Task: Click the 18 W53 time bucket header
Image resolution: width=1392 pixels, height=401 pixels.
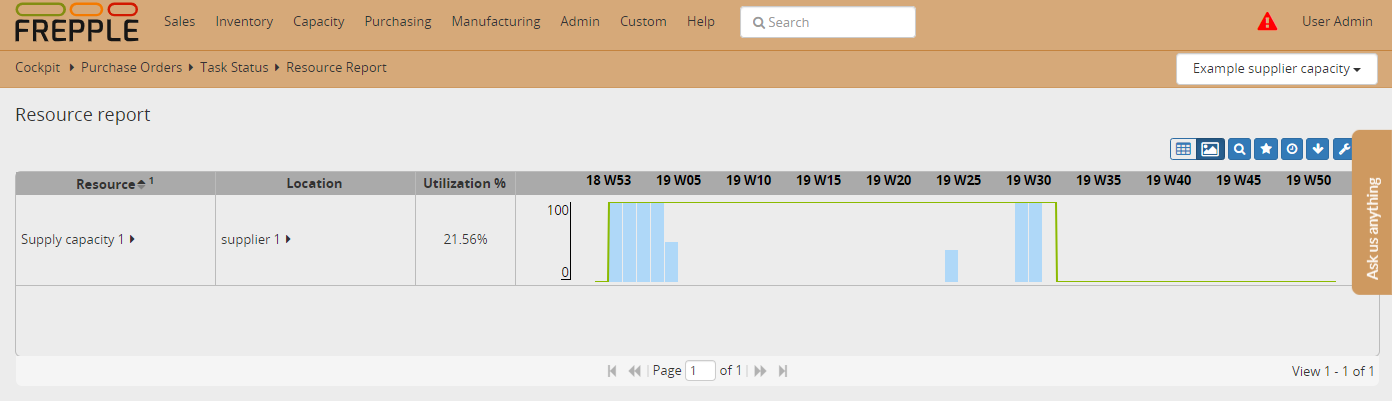Action: (608, 181)
